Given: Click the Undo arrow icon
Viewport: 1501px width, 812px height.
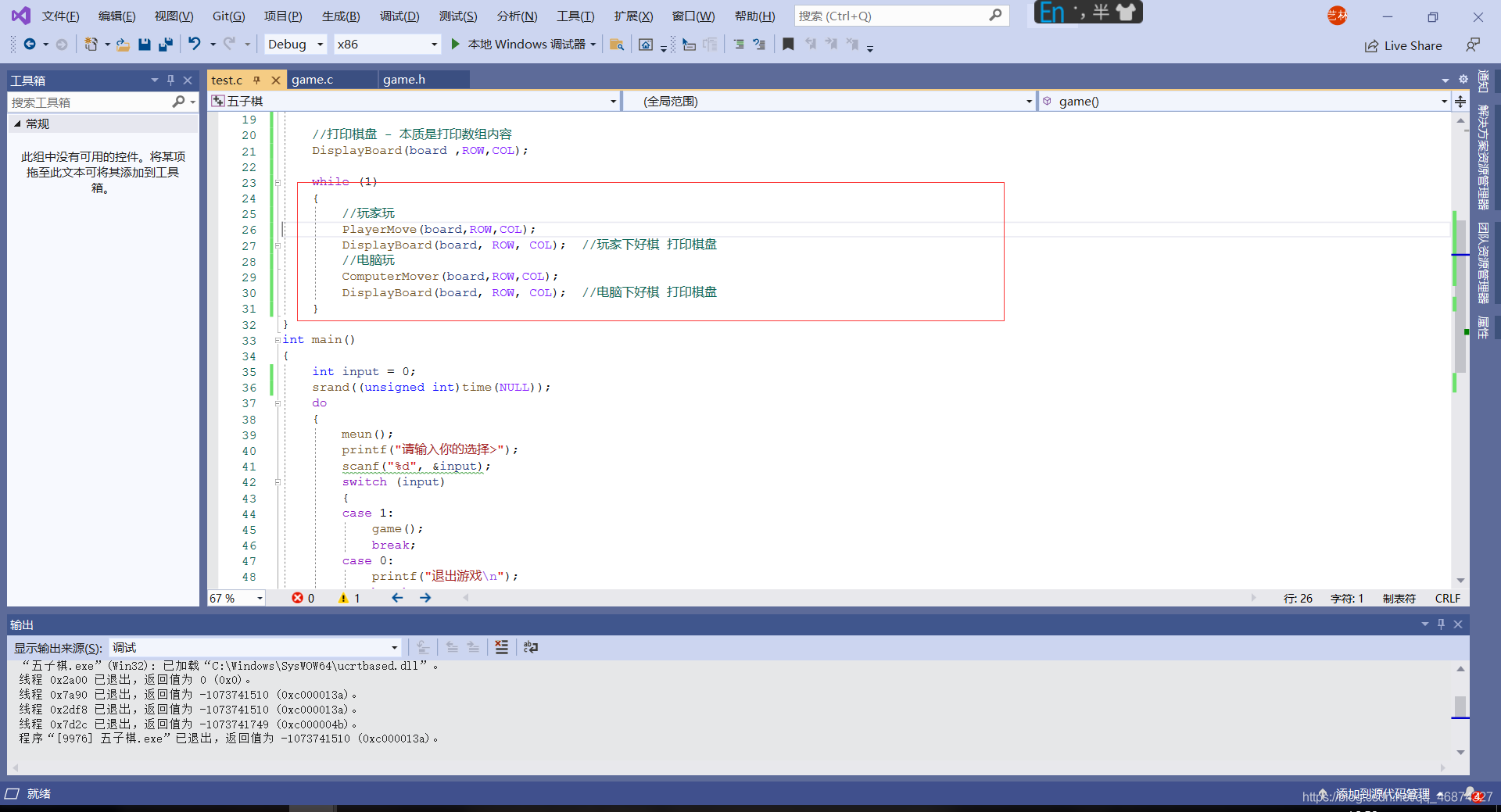Looking at the screenshot, I should (x=195, y=45).
